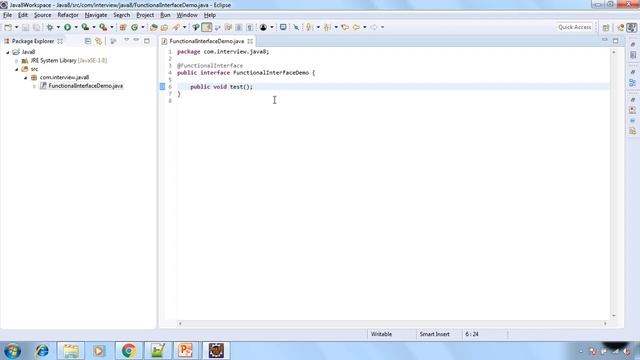Open the Project menu
The height and width of the screenshot is (360, 640).
tap(145, 15)
